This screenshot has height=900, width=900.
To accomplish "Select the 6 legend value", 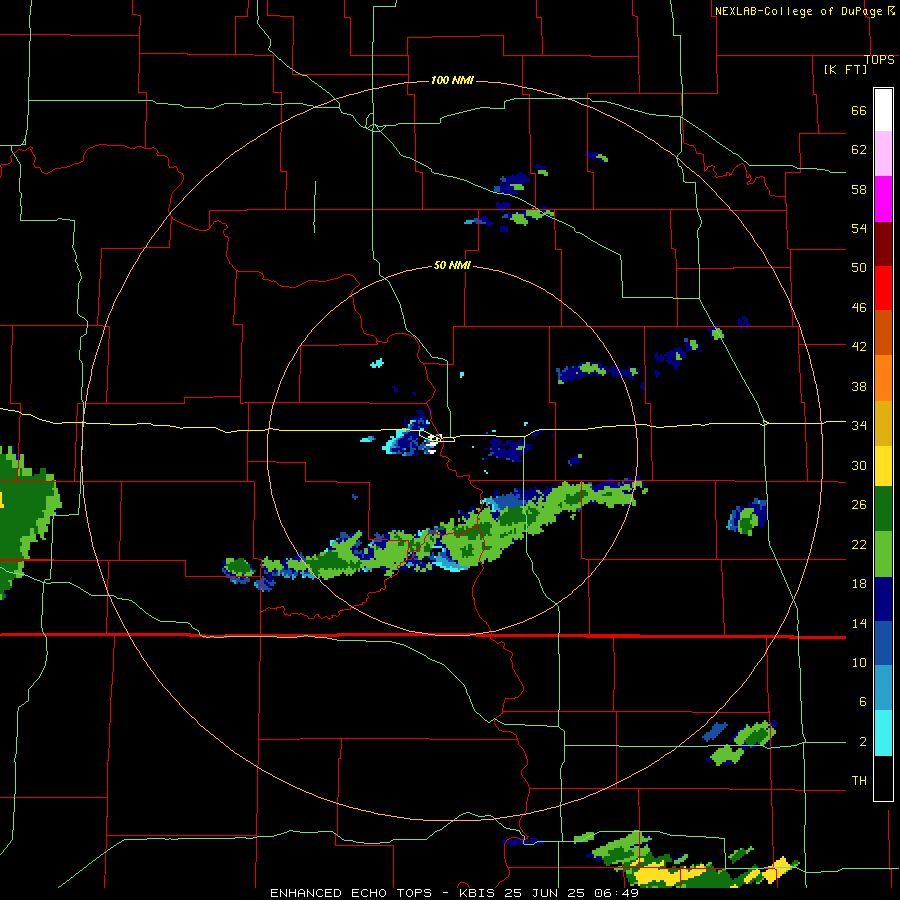I will (x=862, y=701).
